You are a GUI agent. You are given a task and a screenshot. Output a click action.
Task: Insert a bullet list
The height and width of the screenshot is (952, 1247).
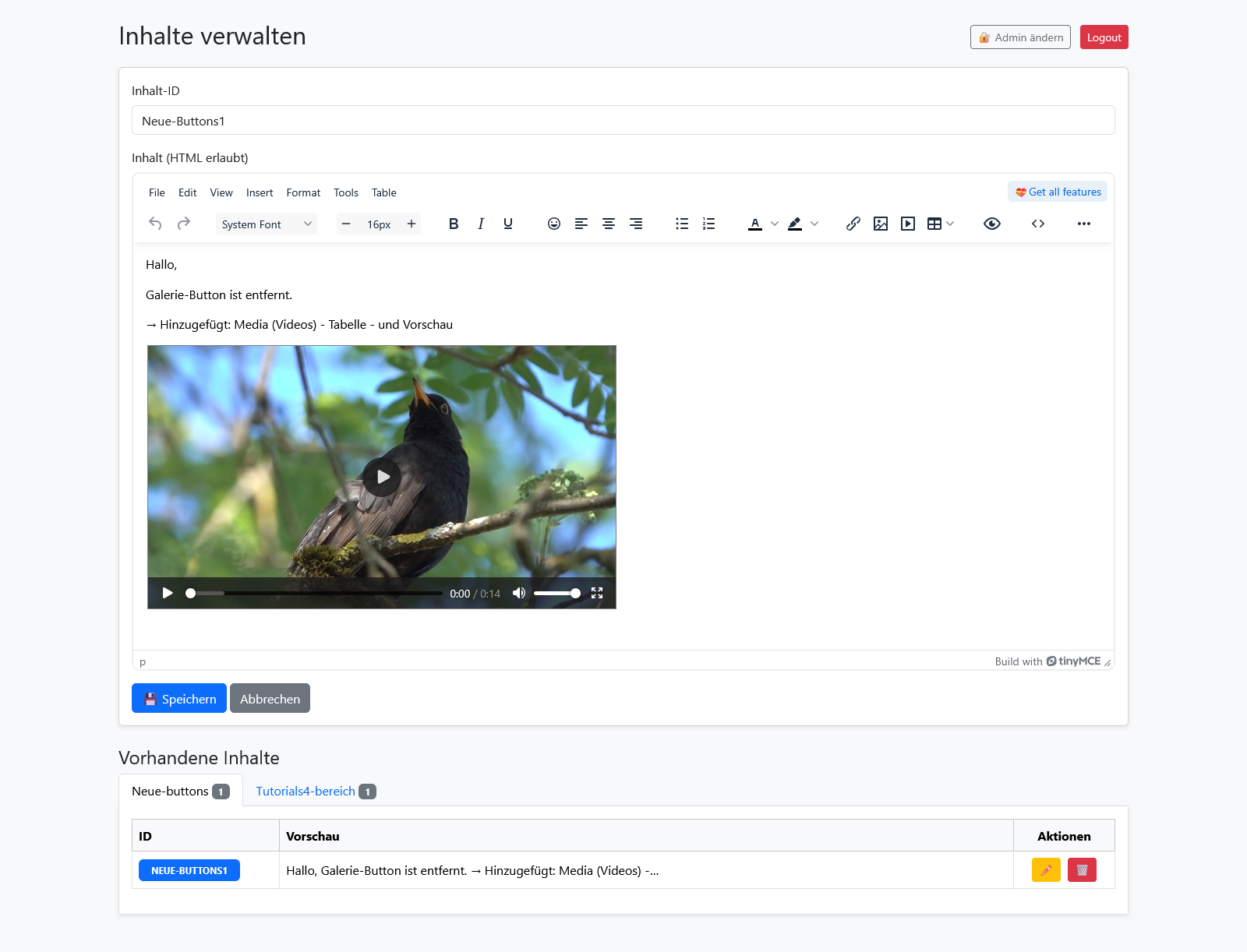click(682, 224)
